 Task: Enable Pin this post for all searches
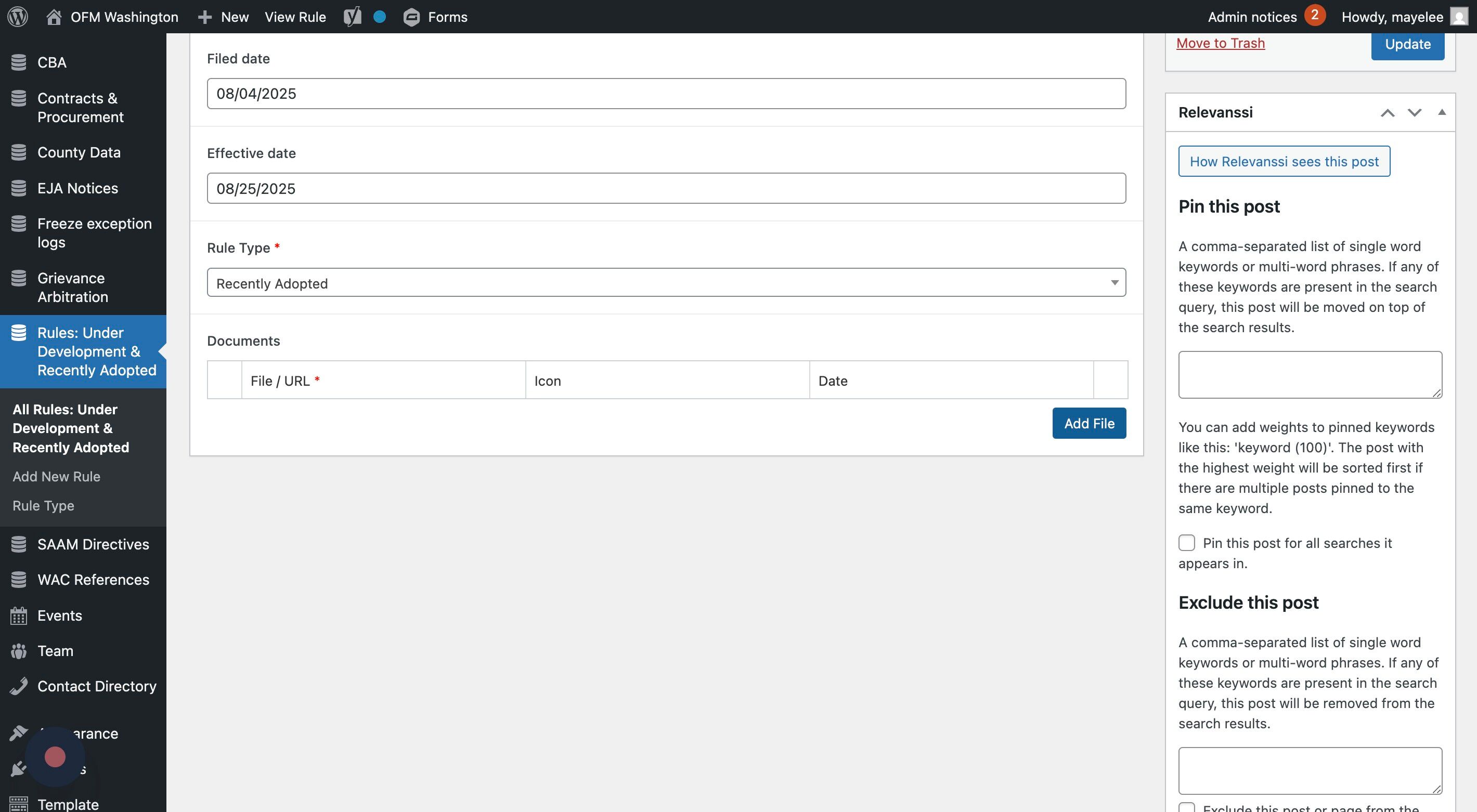pos(1186,543)
